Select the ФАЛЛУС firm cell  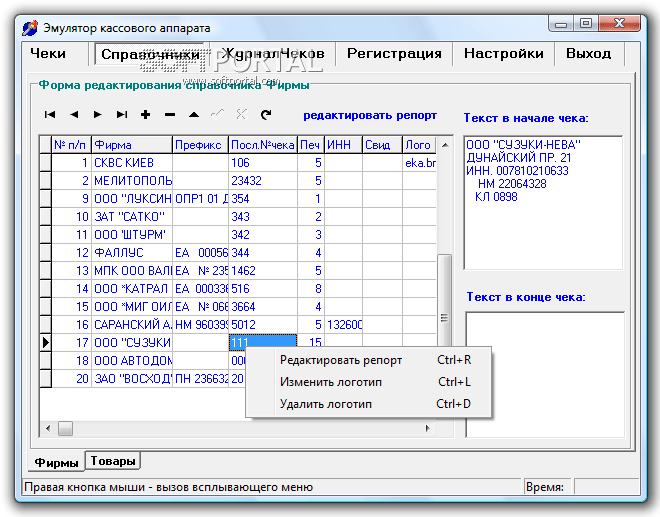(x=132, y=253)
